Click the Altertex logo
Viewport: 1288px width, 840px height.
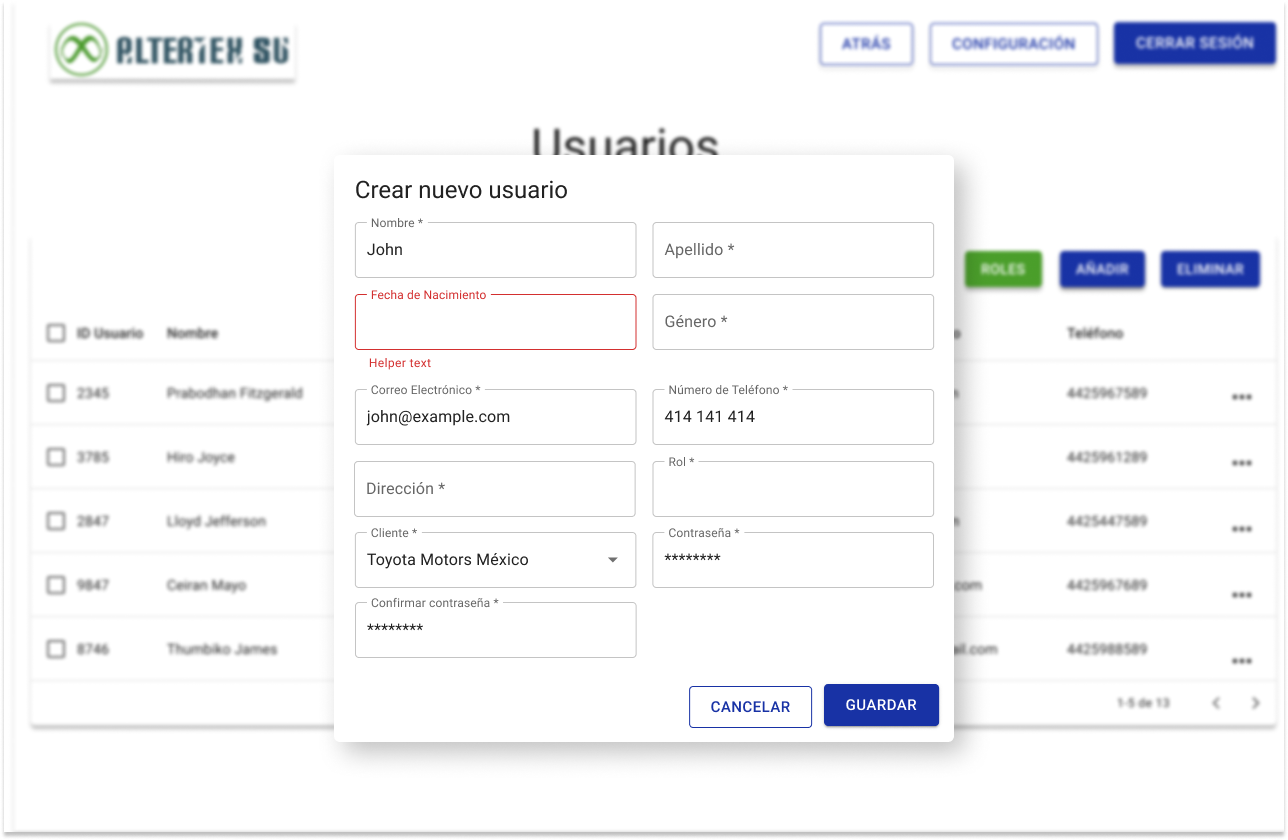[172, 50]
